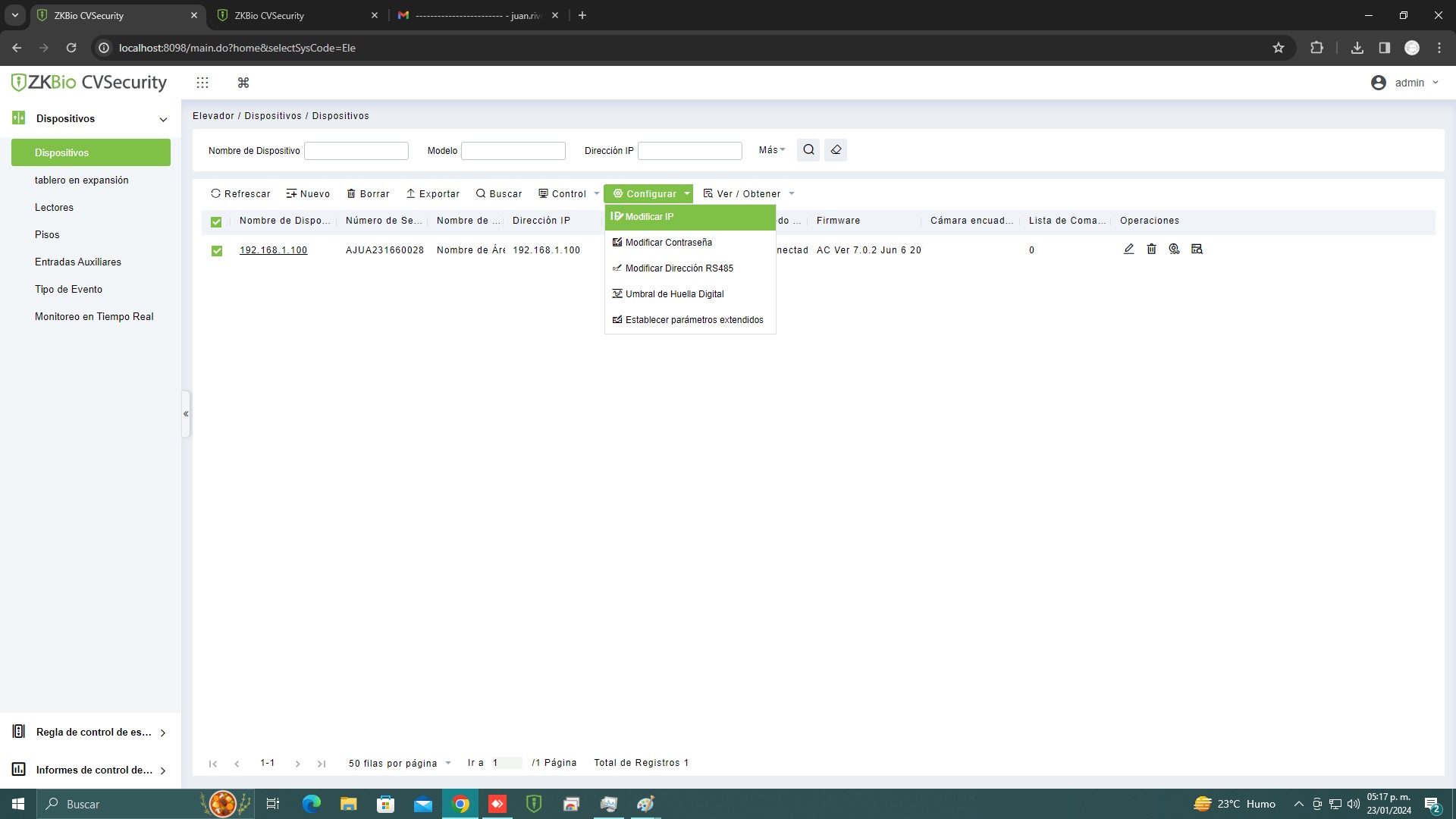Click the Dispositivos module icon in sidebar
Image resolution: width=1456 pixels, height=819 pixels.
tap(19, 118)
